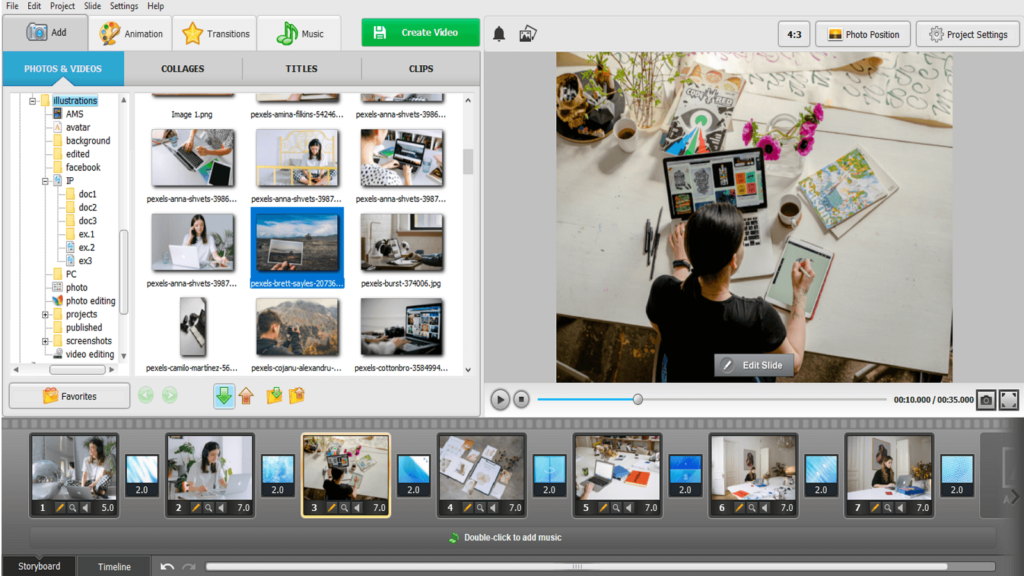Viewport: 1024px width, 576px height.
Task: Click the undo arrow near the Storyboard tab
Action: point(168,566)
